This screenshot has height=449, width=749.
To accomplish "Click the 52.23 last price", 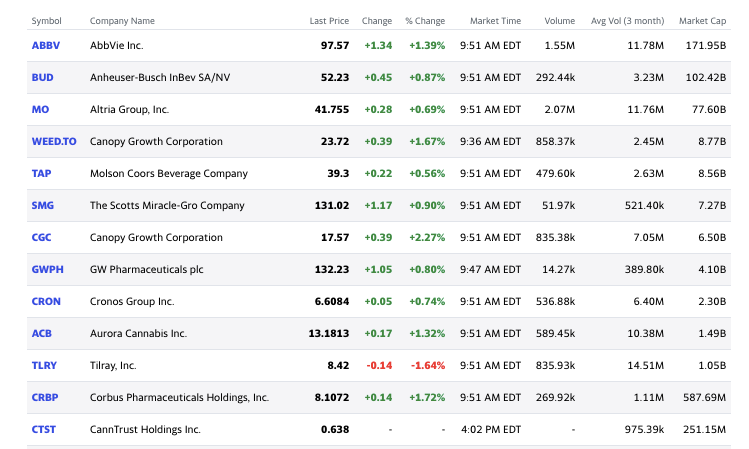I will point(335,77).
